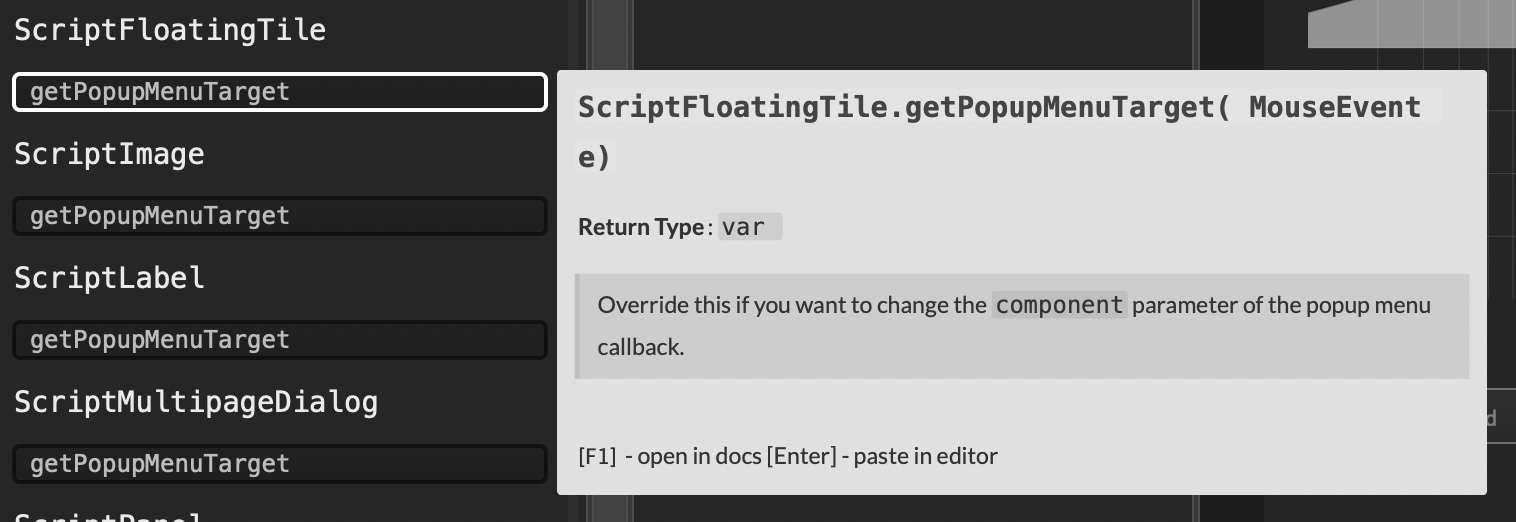Click the 'component' inline code word

tap(1059, 305)
